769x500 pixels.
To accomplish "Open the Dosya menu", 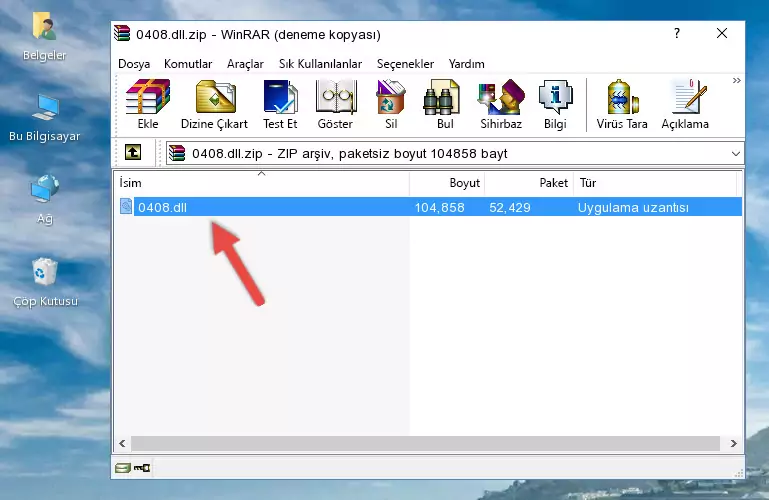I will [134, 64].
